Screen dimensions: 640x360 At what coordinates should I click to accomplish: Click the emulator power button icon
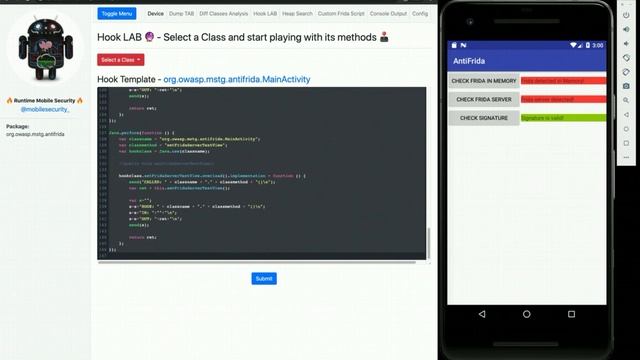[626, 15]
